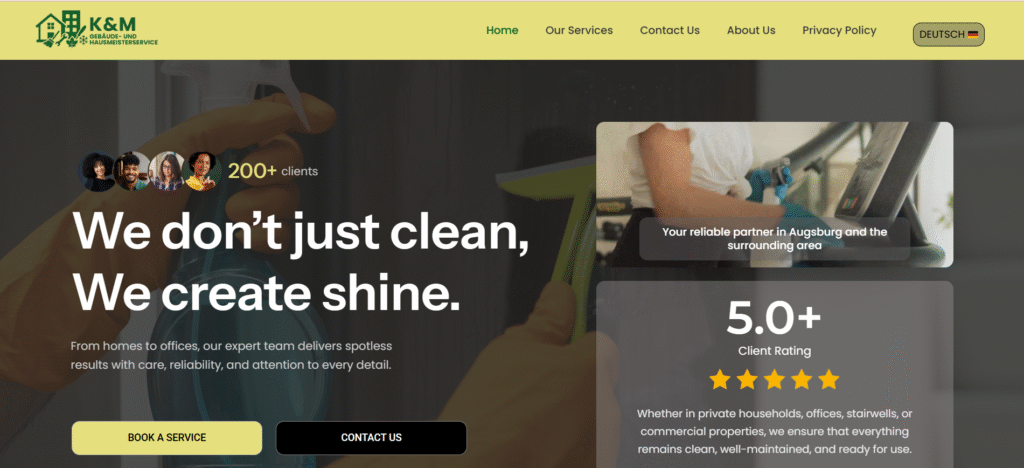1024x468 pixels.
Task: Click the fourth client avatar in yellow
Action: point(202,172)
